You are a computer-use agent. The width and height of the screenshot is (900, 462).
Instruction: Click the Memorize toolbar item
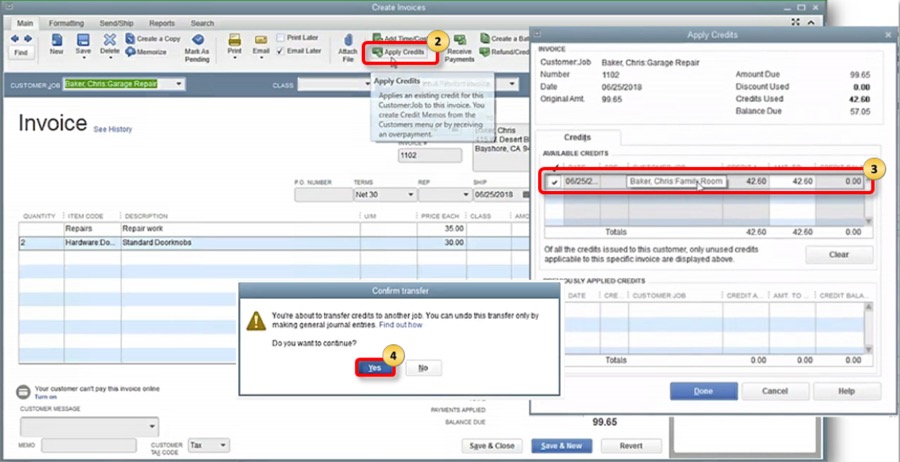146,52
